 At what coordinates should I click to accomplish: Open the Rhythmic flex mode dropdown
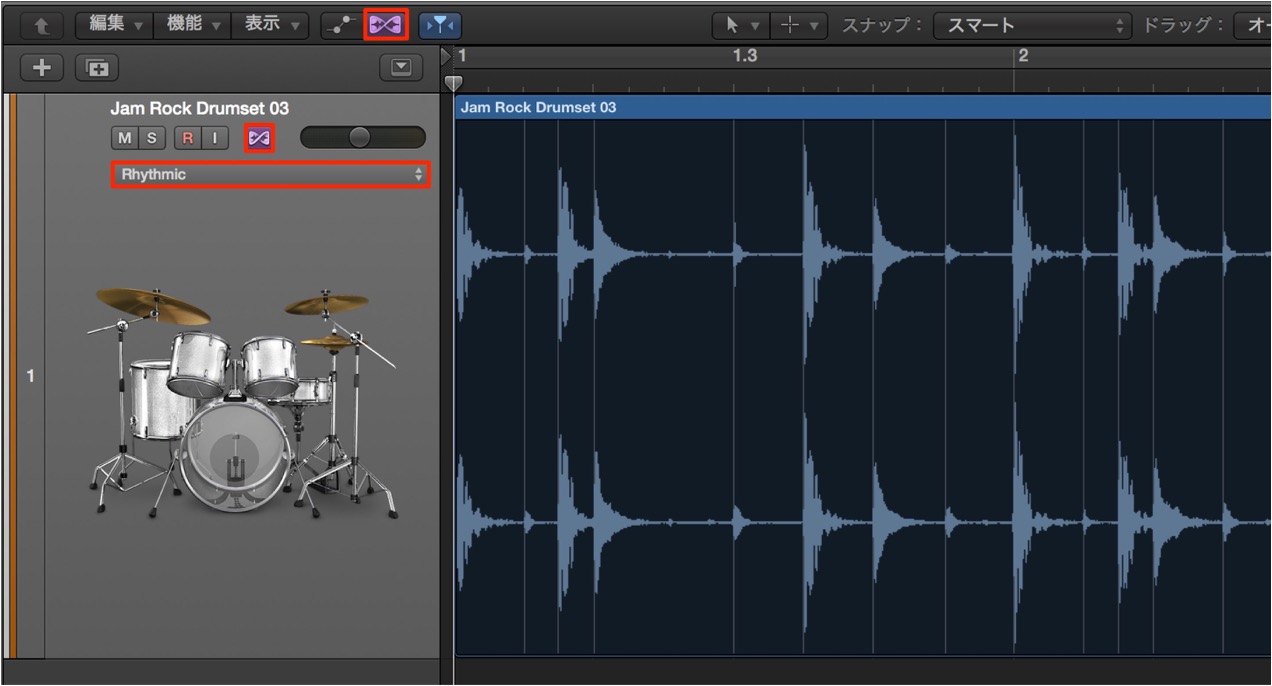(x=270, y=174)
